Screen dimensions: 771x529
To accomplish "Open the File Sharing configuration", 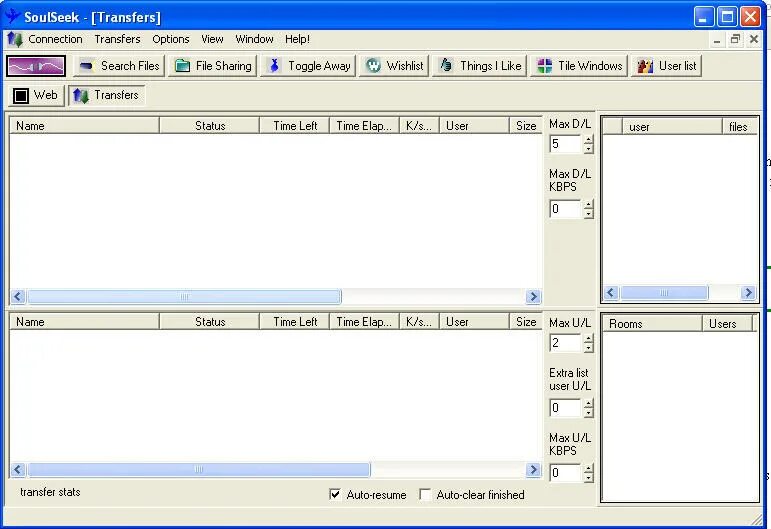I will point(212,66).
